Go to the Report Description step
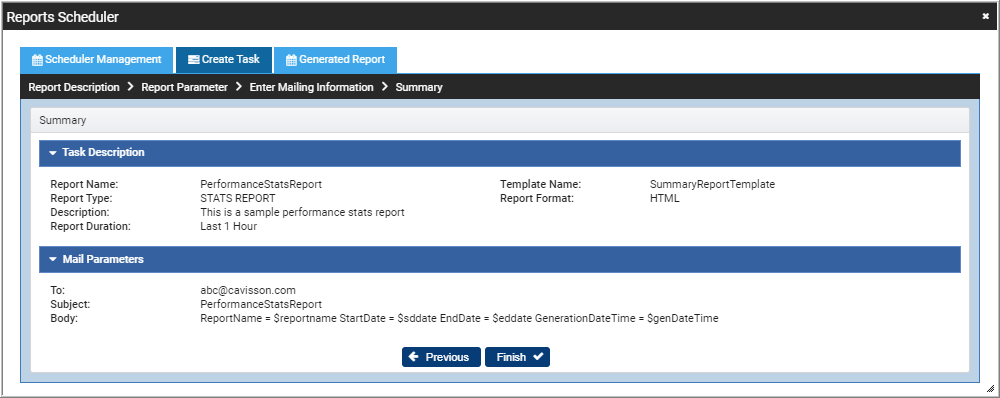 [74, 87]
